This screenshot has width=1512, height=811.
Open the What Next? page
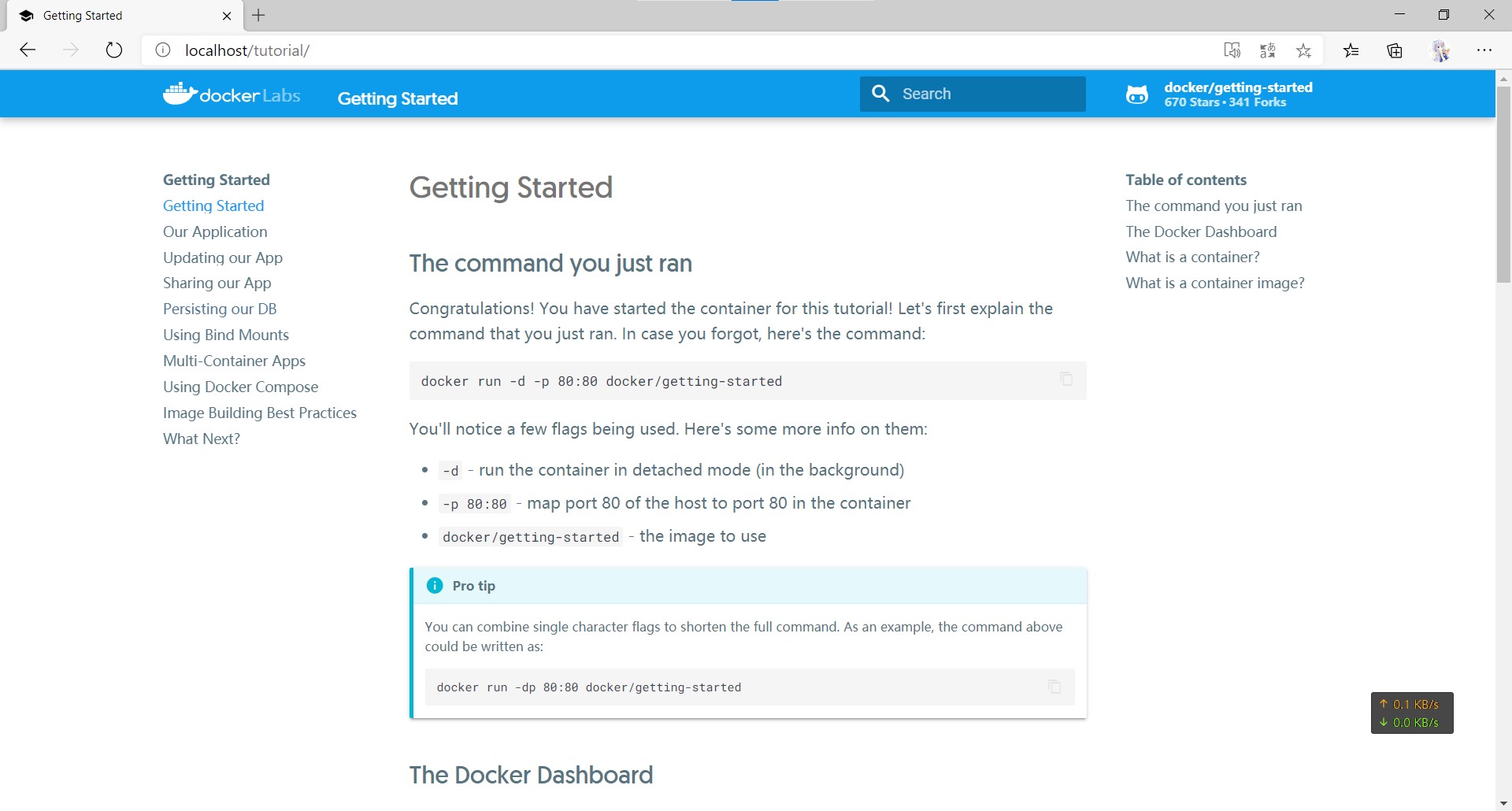click(202, 439)
